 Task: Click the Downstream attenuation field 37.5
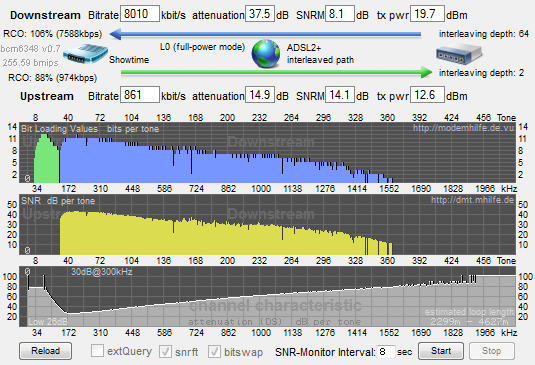pos(260,14)
